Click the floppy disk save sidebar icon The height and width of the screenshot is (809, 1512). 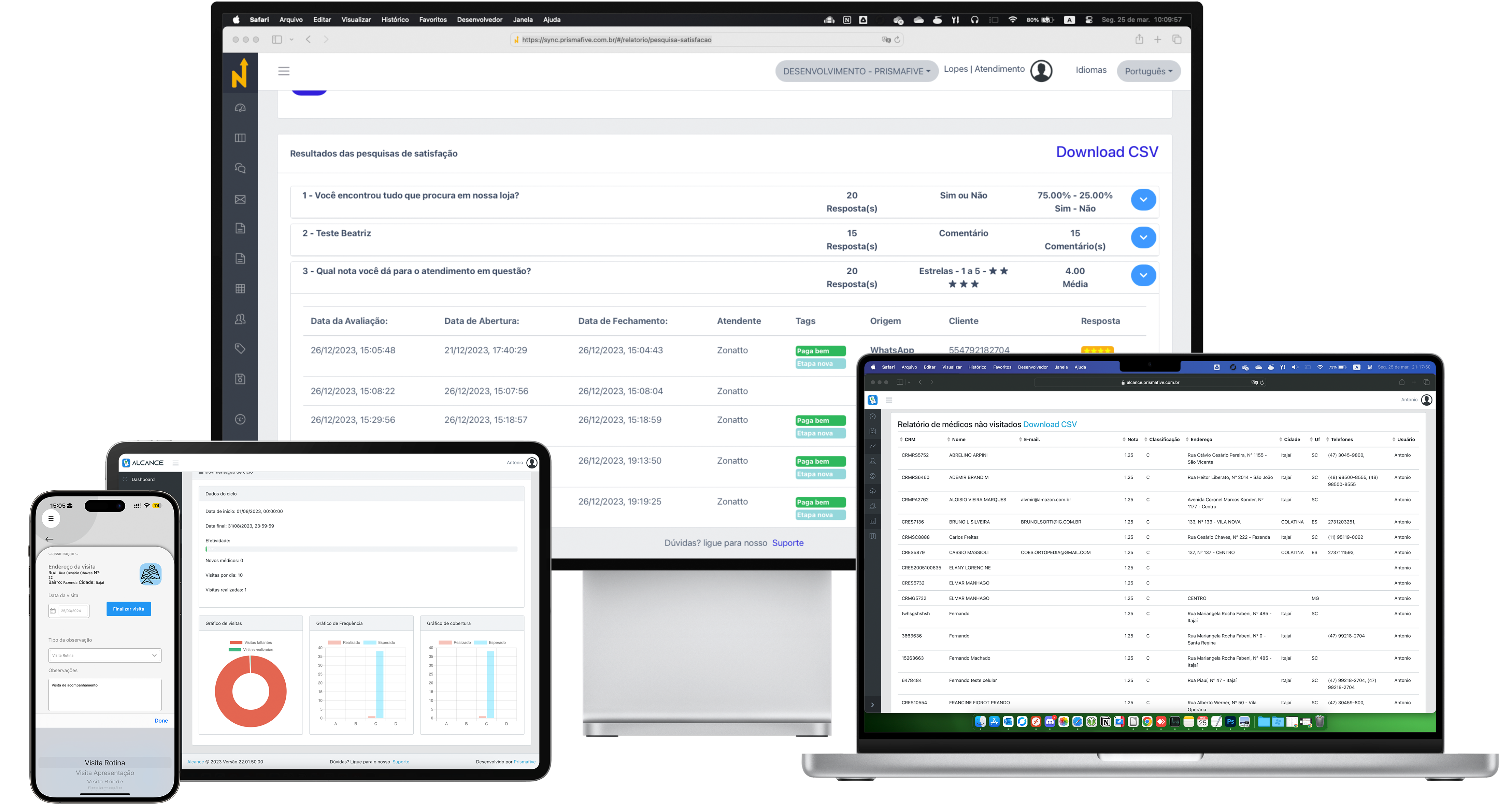[x=240, y=379]
